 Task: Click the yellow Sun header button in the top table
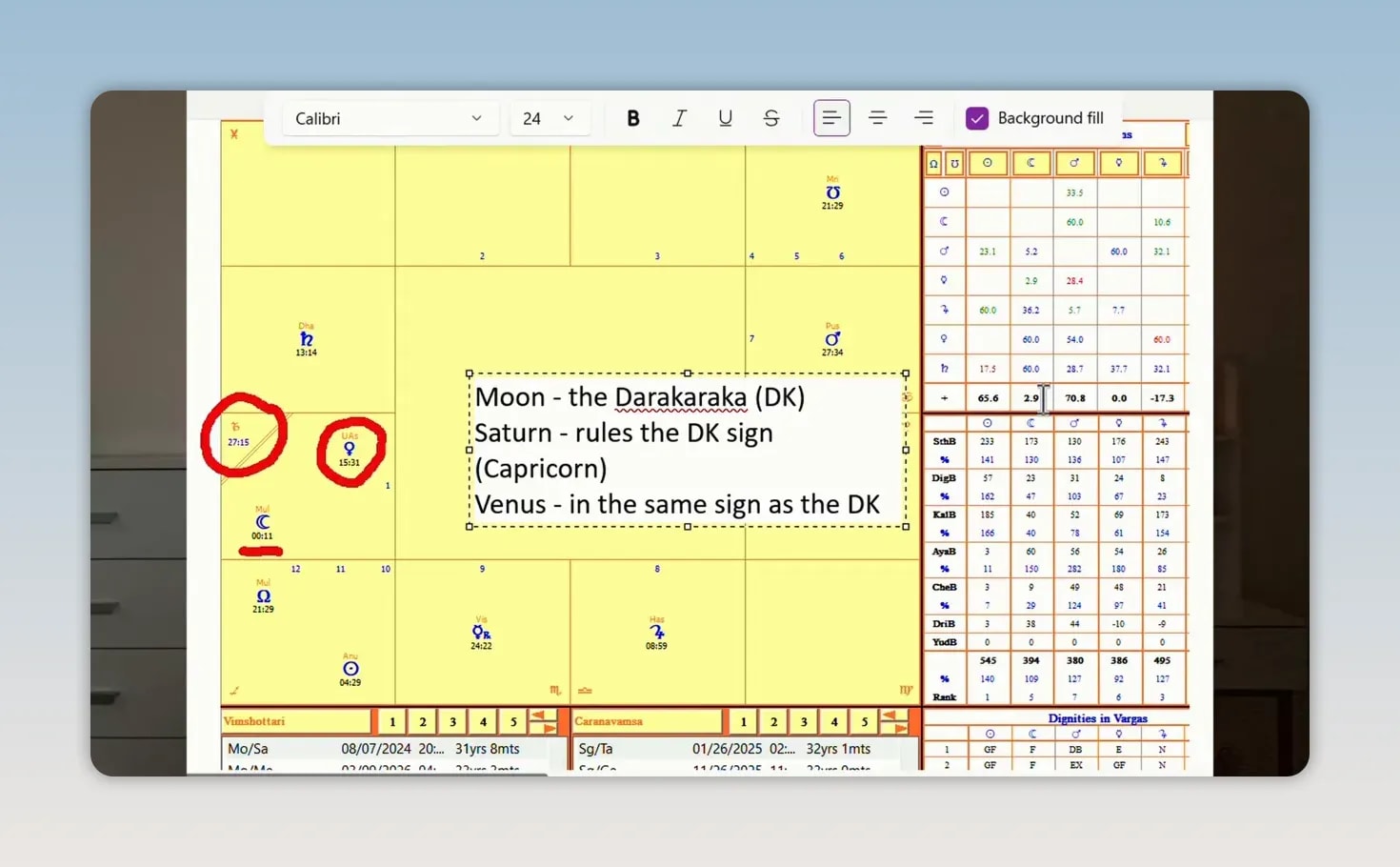click(x=988, y=163)
